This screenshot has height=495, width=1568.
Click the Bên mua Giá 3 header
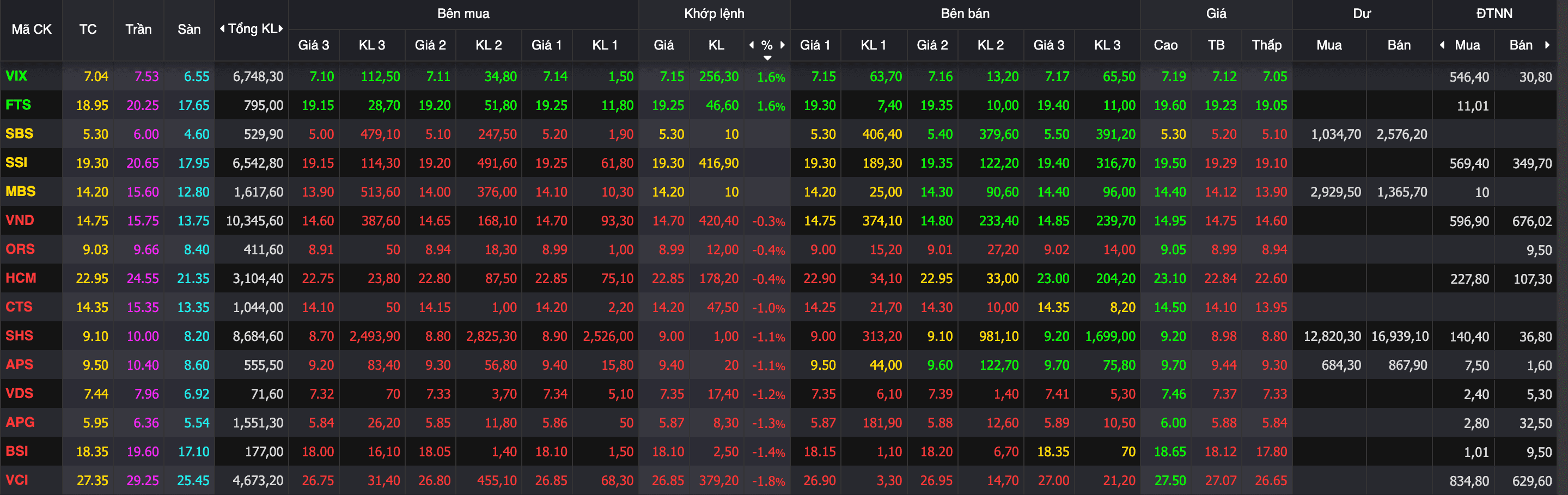[x=314, y=45]
